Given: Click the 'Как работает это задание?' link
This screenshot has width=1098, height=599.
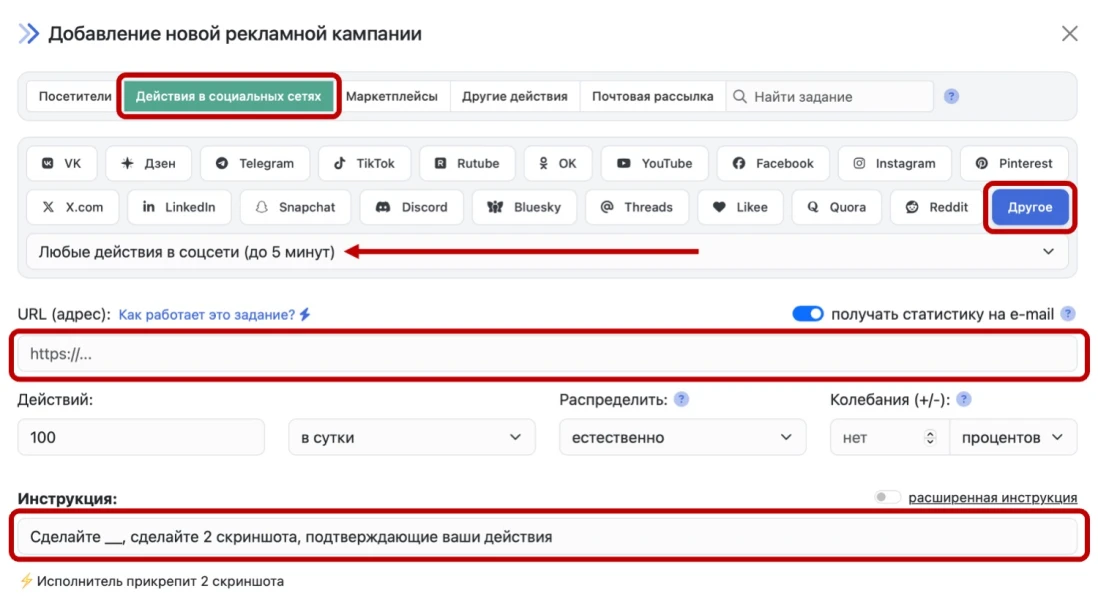Looking at the screenshot, I should click(x=207, y=314).
